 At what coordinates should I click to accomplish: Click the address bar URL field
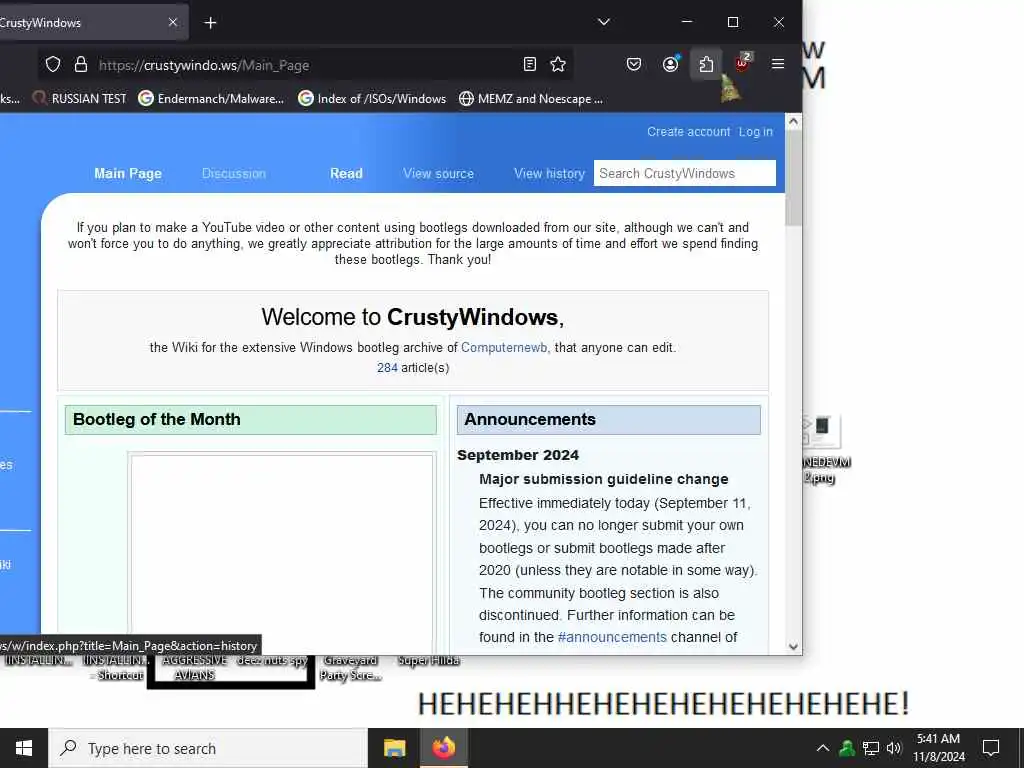(x=307, y=65)
